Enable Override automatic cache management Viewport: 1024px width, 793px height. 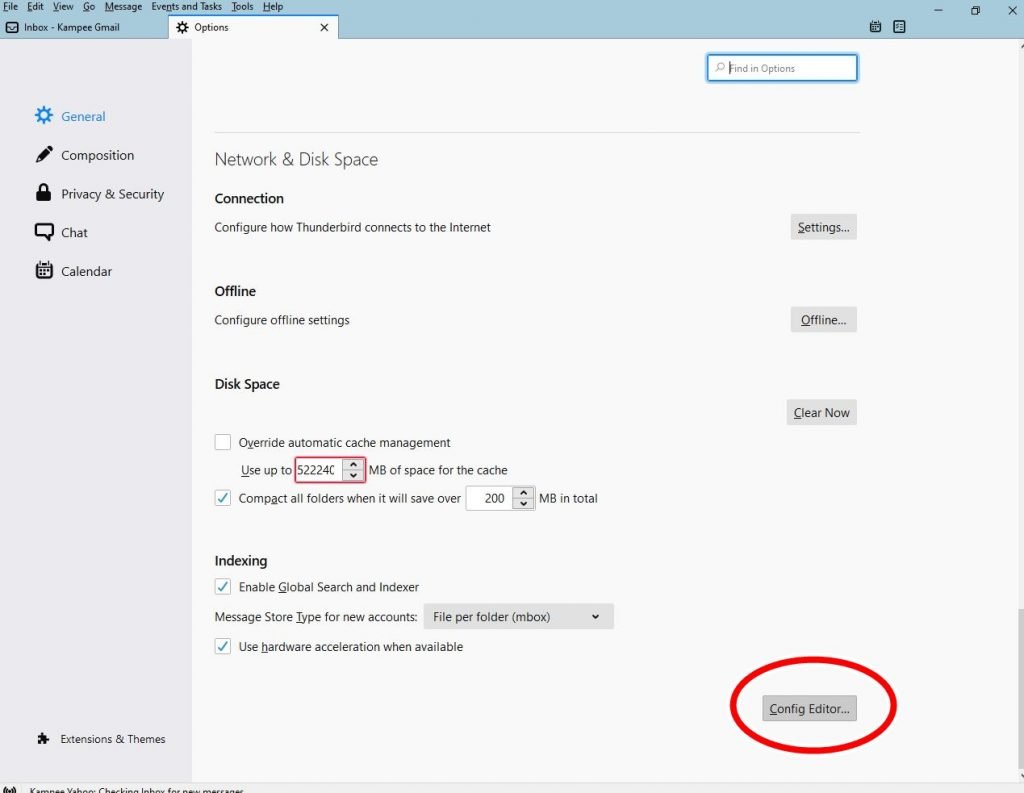pos(223,442)
